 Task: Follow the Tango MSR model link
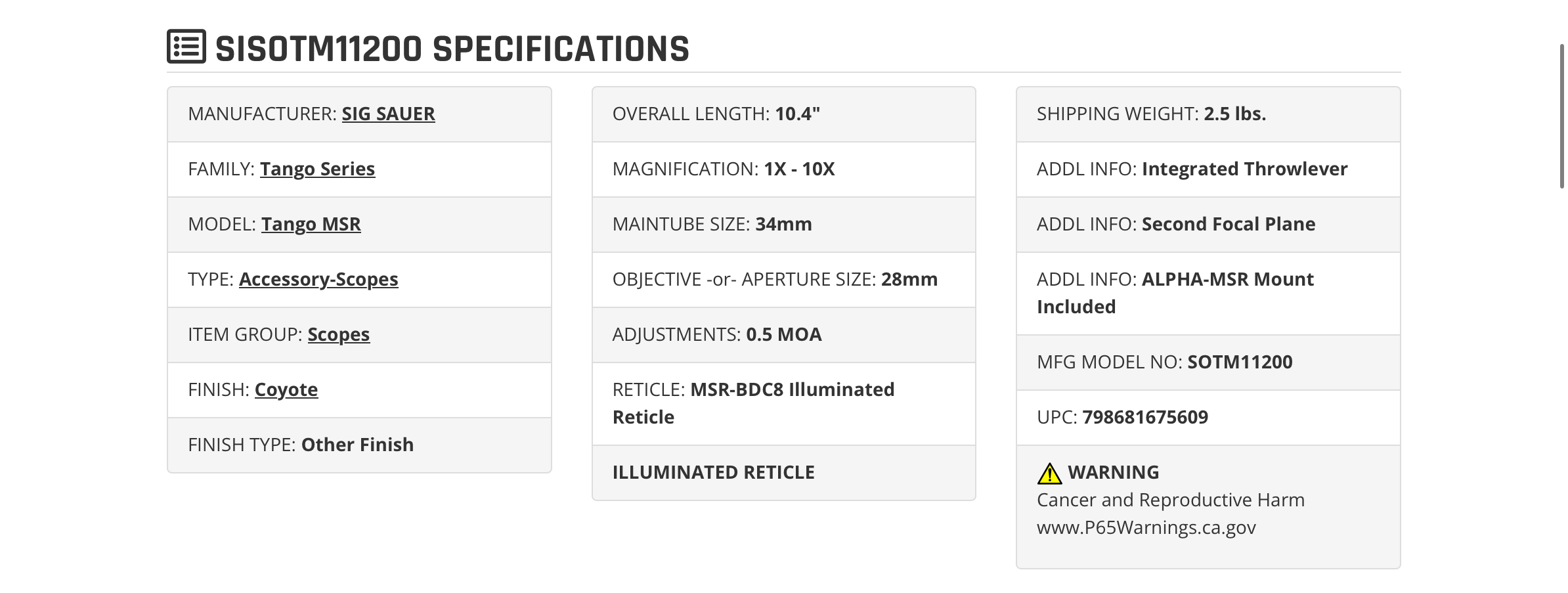pyautogui.click(x=311, y=224)
